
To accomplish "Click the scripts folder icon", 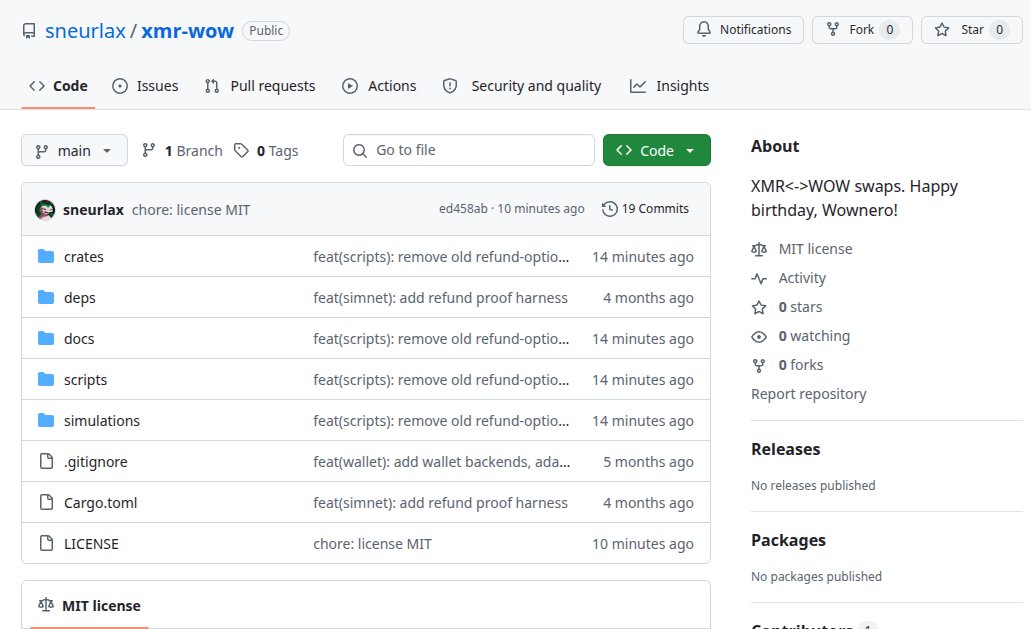I will (46, 379).
